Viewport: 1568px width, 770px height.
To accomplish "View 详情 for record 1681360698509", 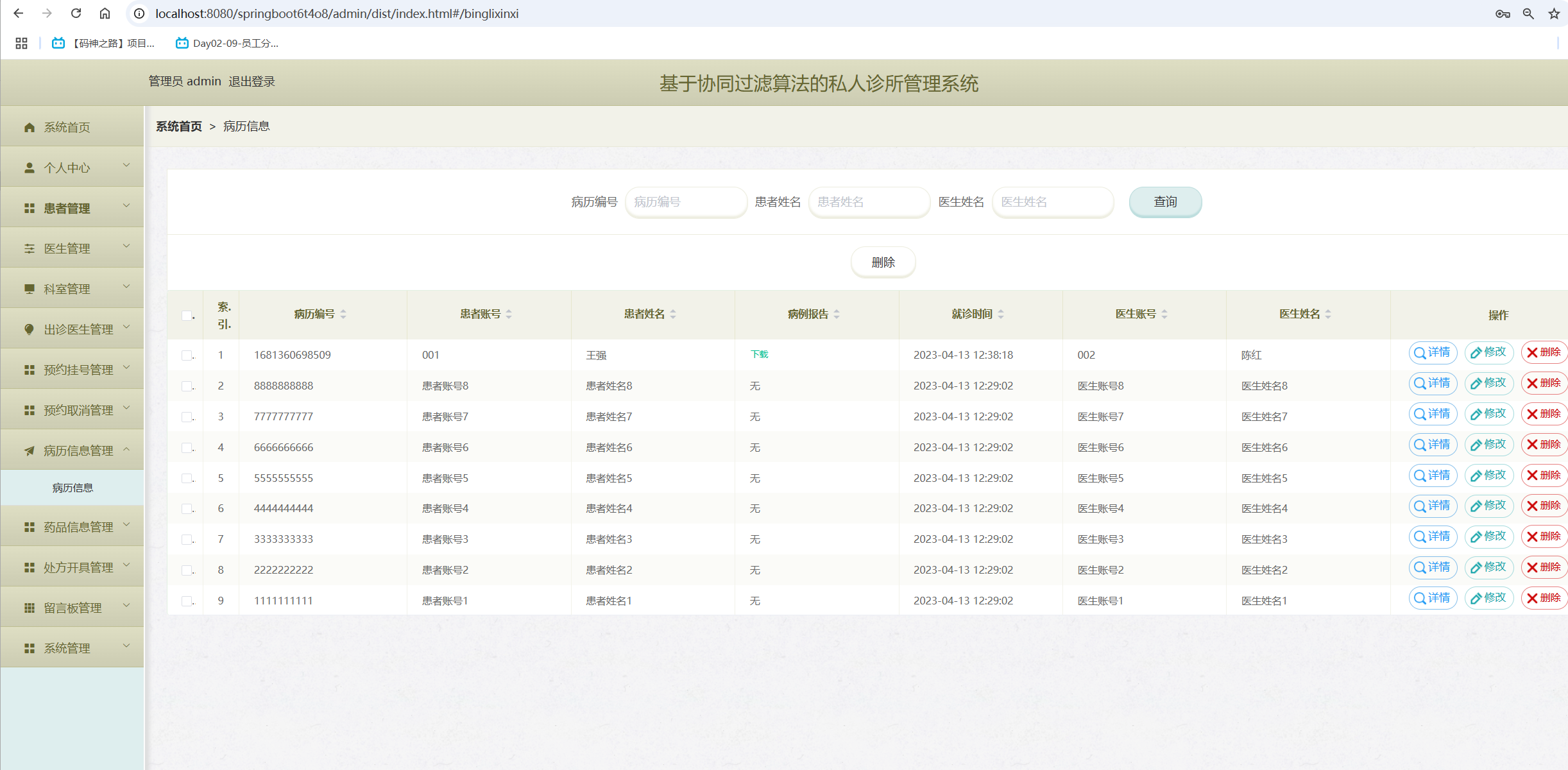I will (x=1433, y=352).
